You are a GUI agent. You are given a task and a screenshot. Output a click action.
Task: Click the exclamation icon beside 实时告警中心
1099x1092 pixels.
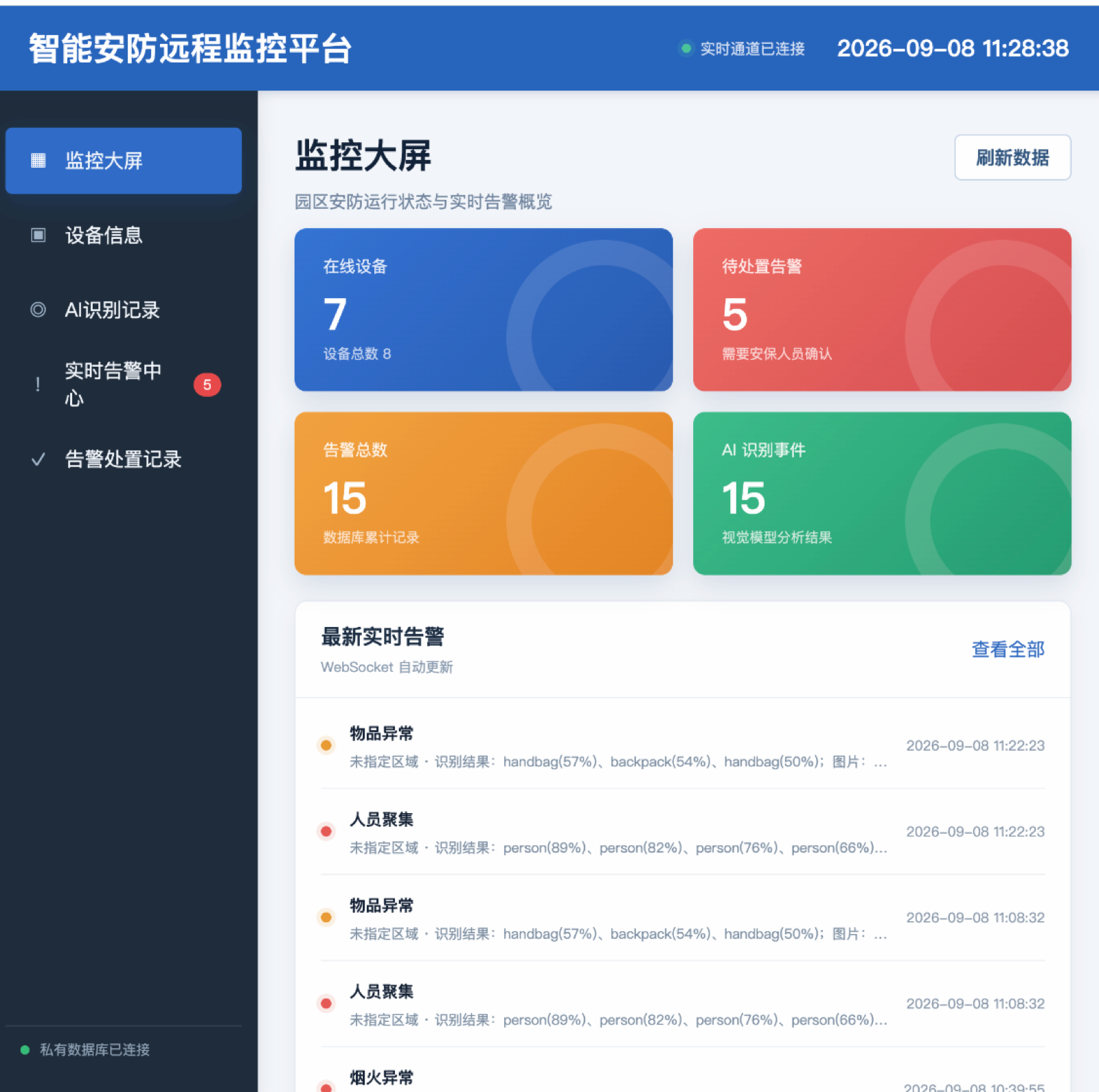point(38,385)
